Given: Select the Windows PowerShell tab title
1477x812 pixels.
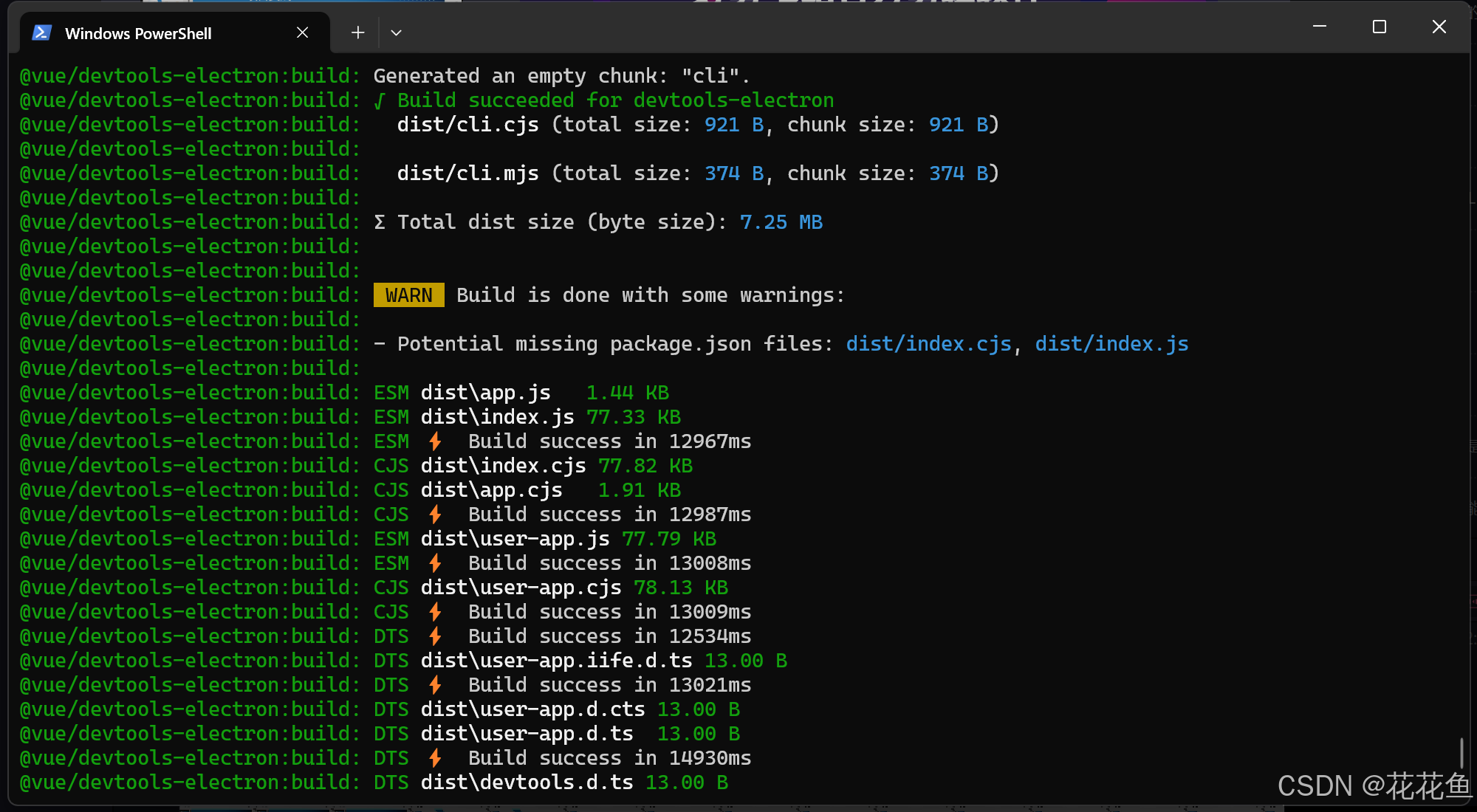Looking at the screenshot, I should coord(138,33).
